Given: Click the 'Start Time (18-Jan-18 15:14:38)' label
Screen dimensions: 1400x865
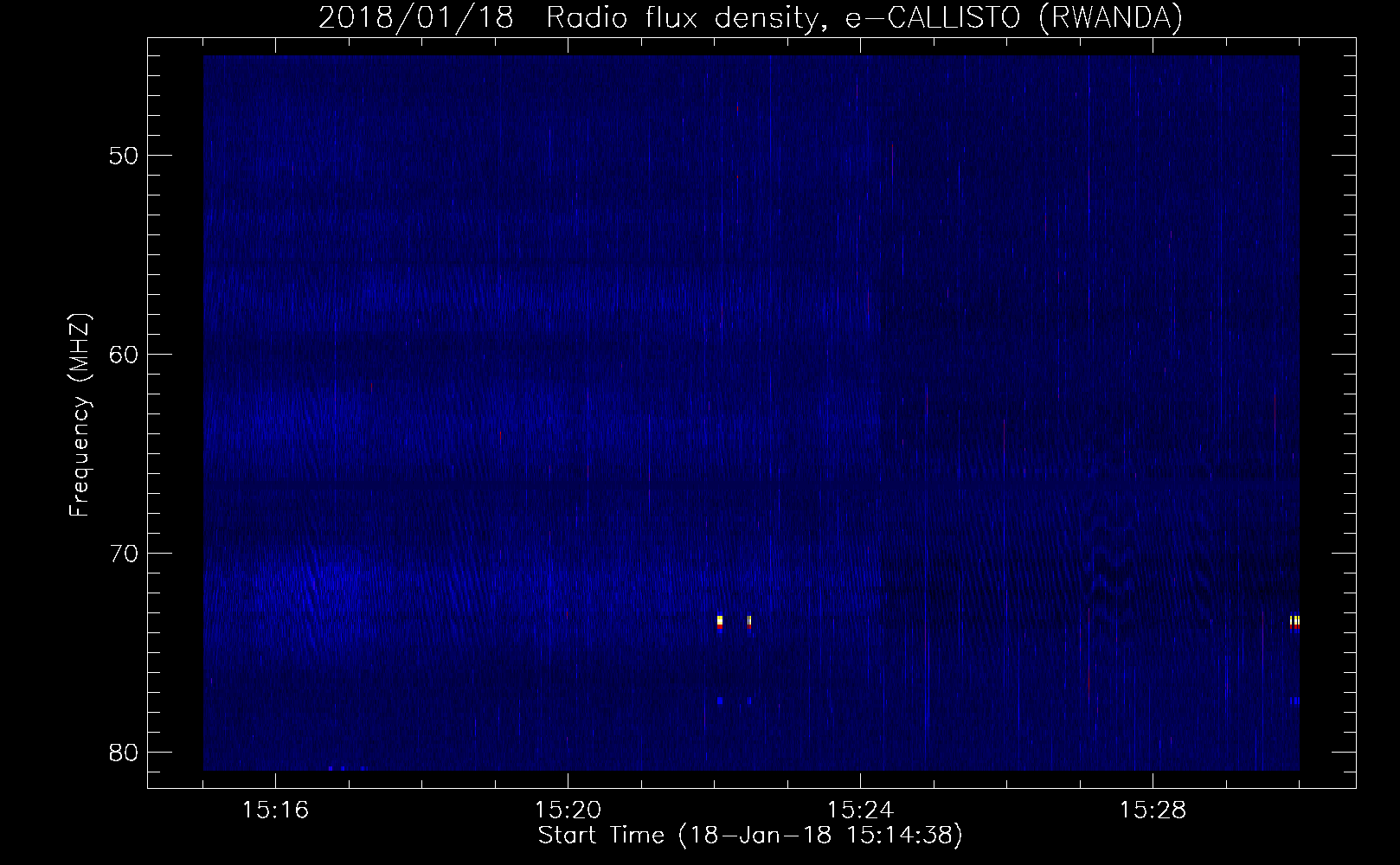Looking at the screenshot, I should pos(750,836).
